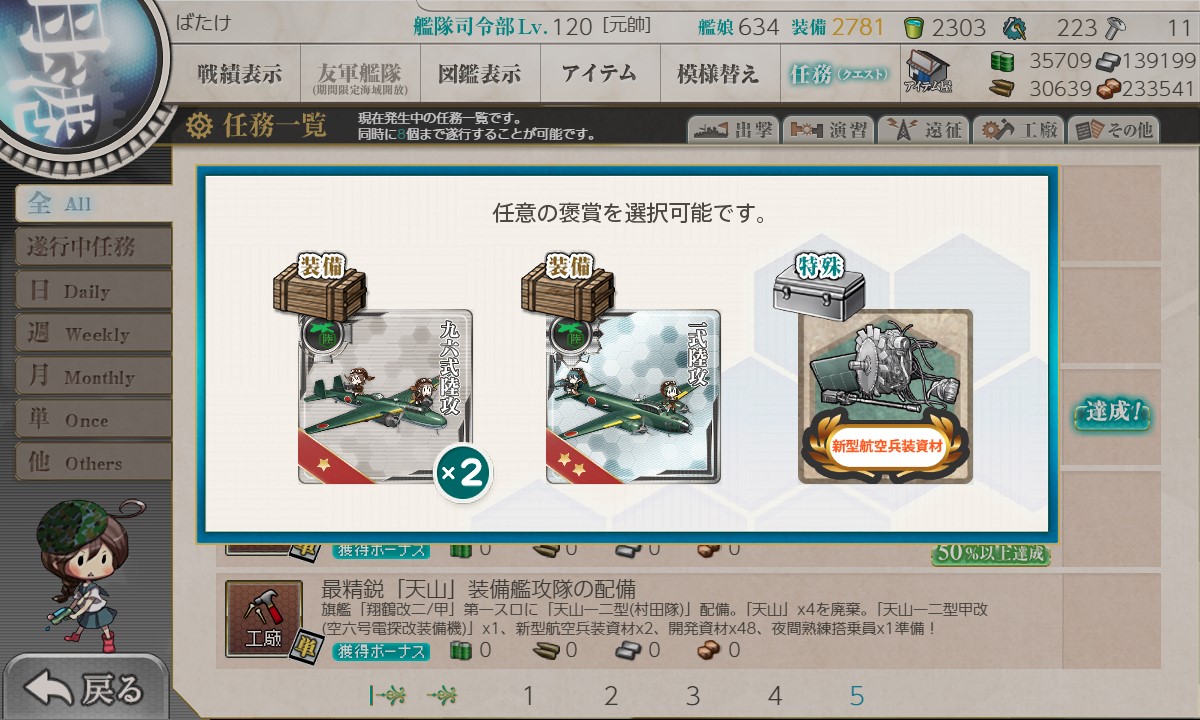
Task: Filter quests by 演習 exercise category
Action: point(827,130)
